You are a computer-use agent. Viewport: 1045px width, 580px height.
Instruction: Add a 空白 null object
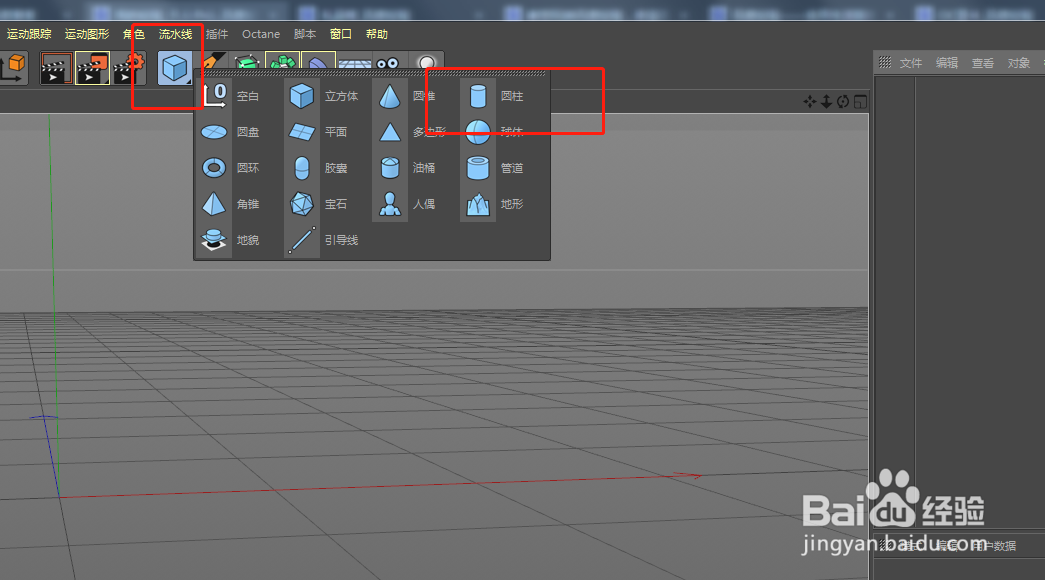(231, 96)
